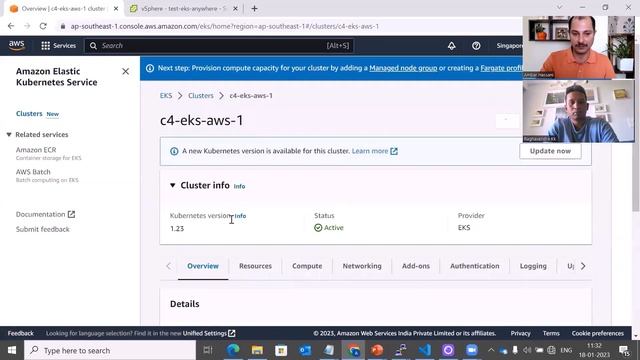Open the Privacy footer link
Image resolution: width=640 pixels, height=360 pixels.
click(x=520, y=333)
